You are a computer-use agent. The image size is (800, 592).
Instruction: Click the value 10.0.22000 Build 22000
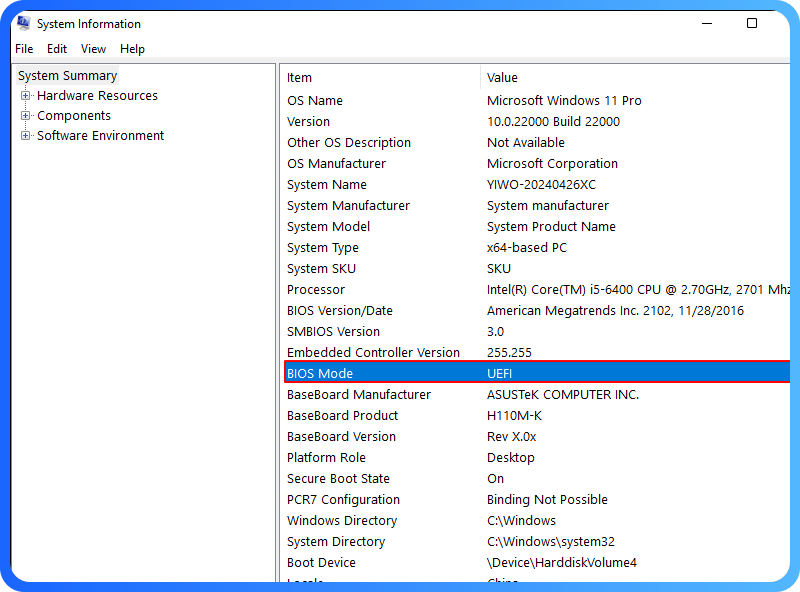(553, 121)
